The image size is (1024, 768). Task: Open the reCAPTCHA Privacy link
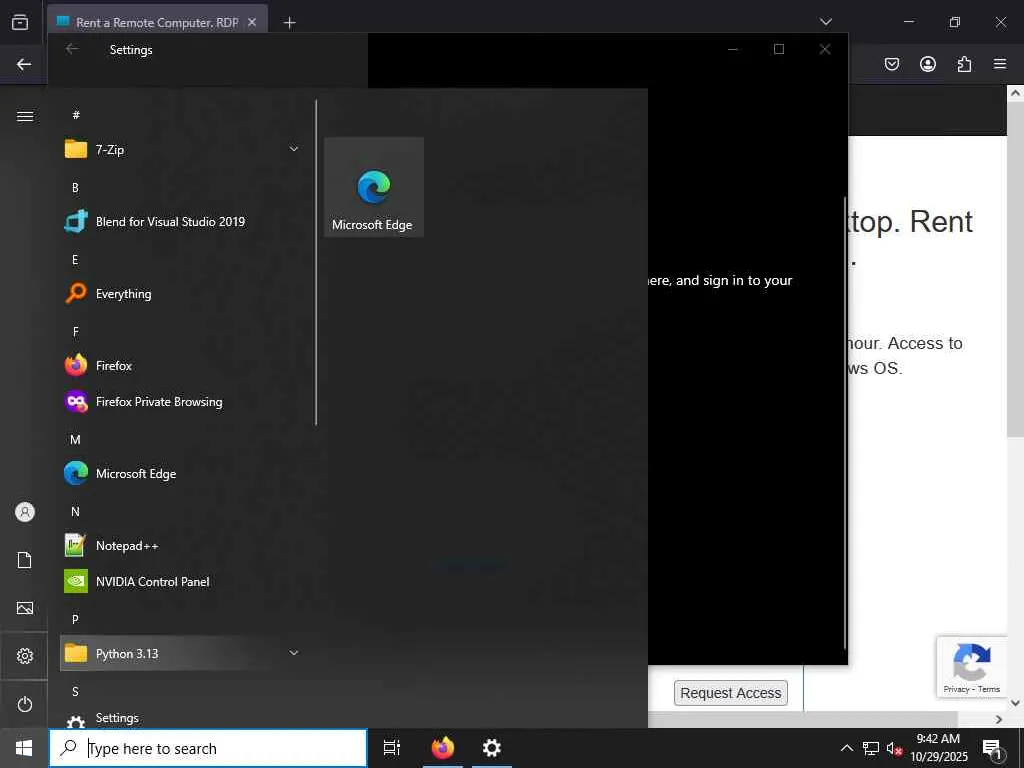click(956, 689)
